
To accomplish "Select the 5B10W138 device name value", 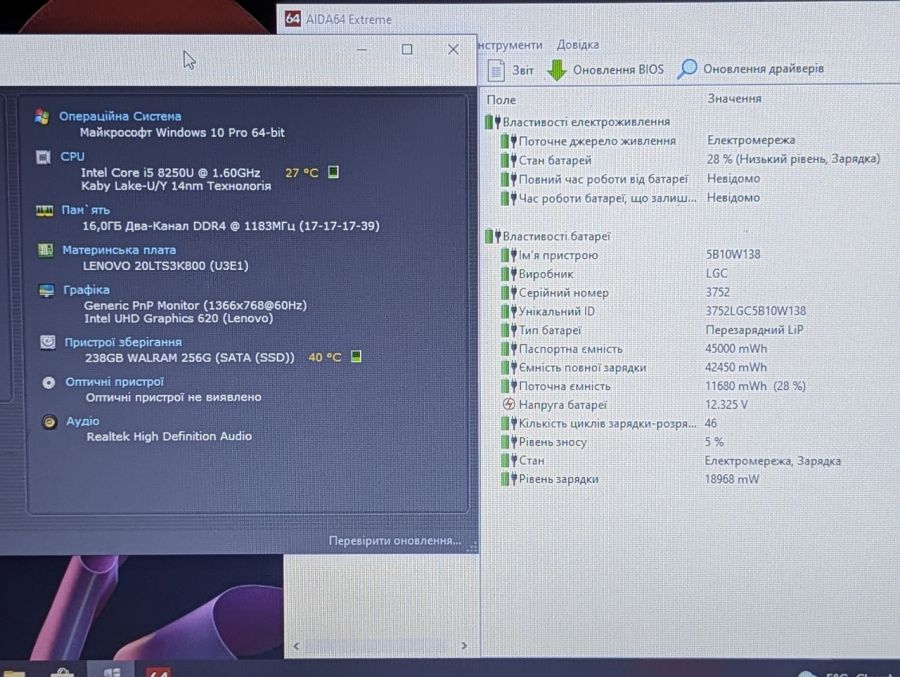I will click(x=733, y=254).
